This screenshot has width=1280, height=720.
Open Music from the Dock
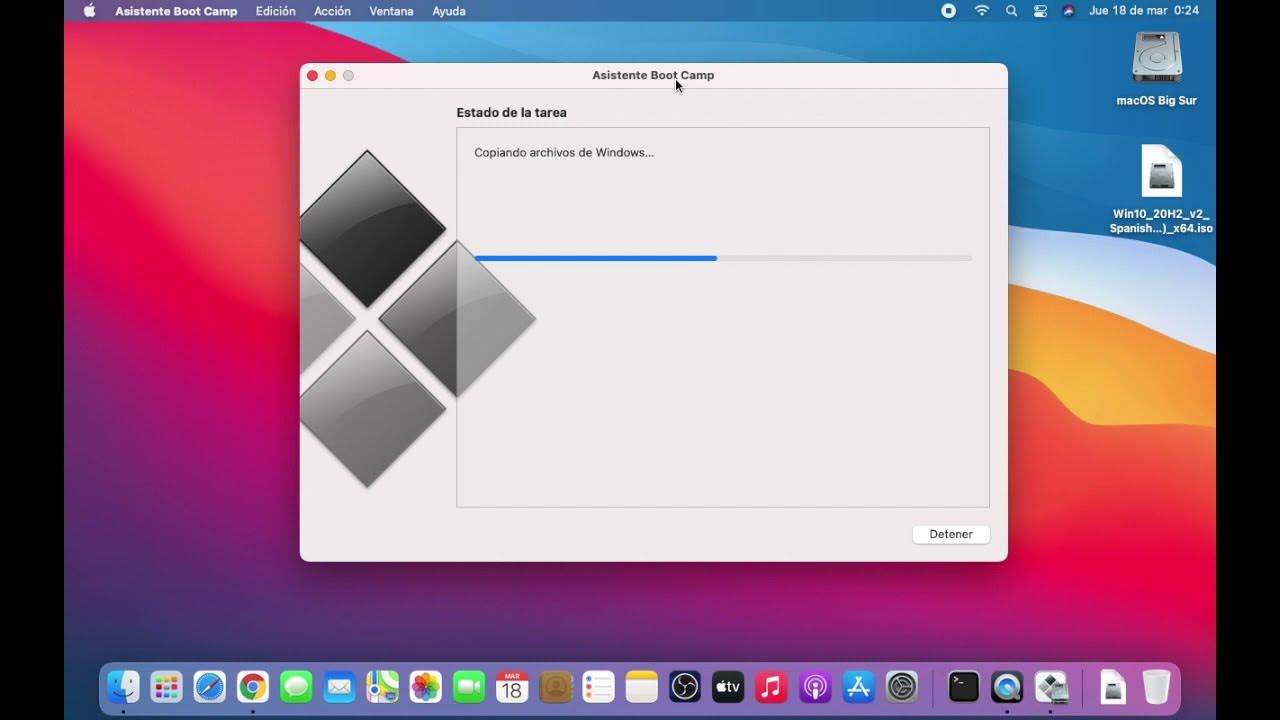coord(771,687)
